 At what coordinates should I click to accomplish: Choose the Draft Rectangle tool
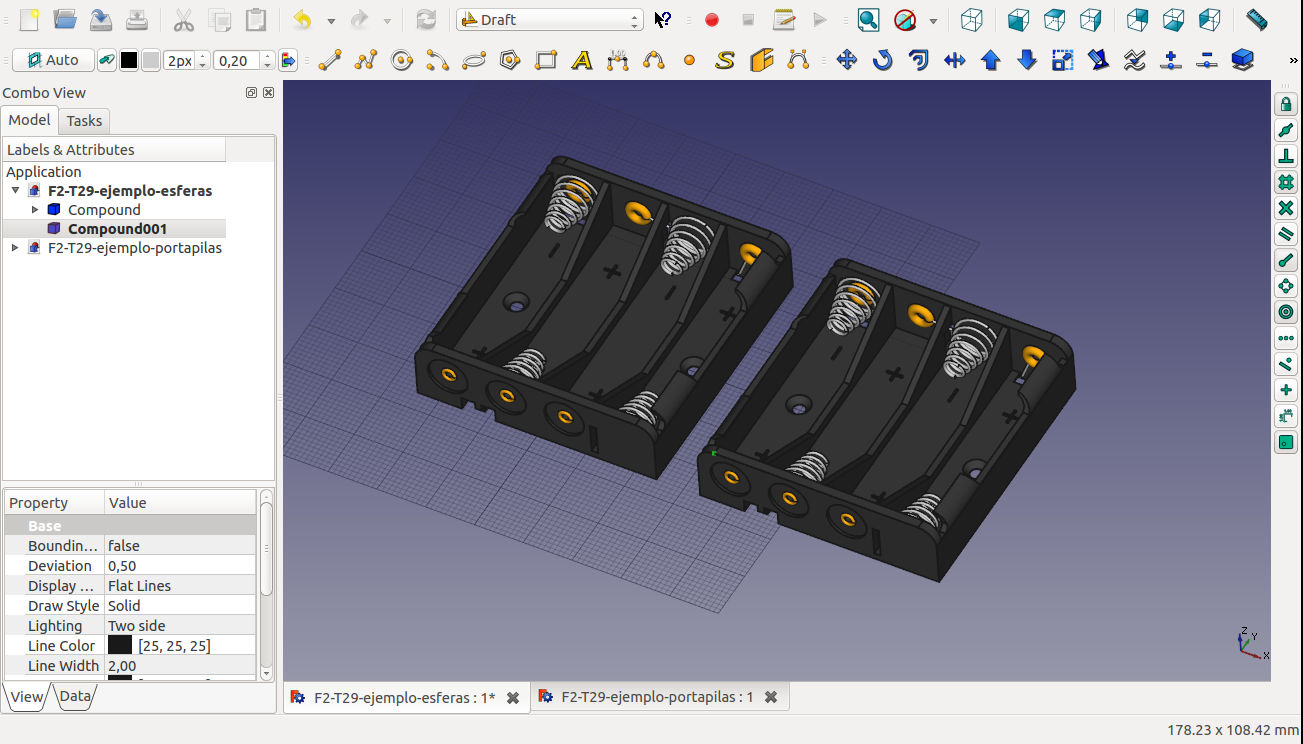pos(546,61)
